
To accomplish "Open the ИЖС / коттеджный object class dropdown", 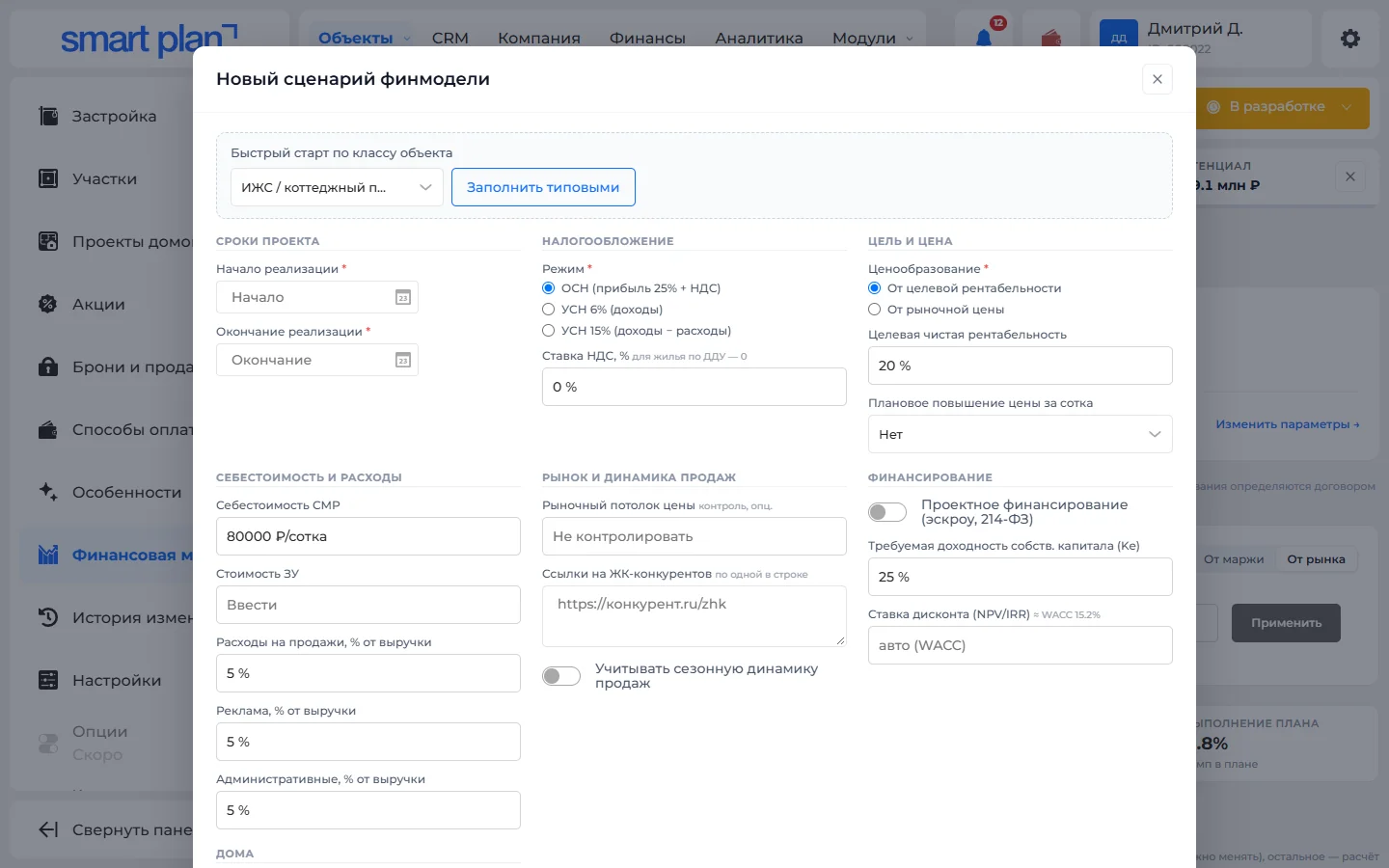I will pyautogui.click(x=337, y=187).
